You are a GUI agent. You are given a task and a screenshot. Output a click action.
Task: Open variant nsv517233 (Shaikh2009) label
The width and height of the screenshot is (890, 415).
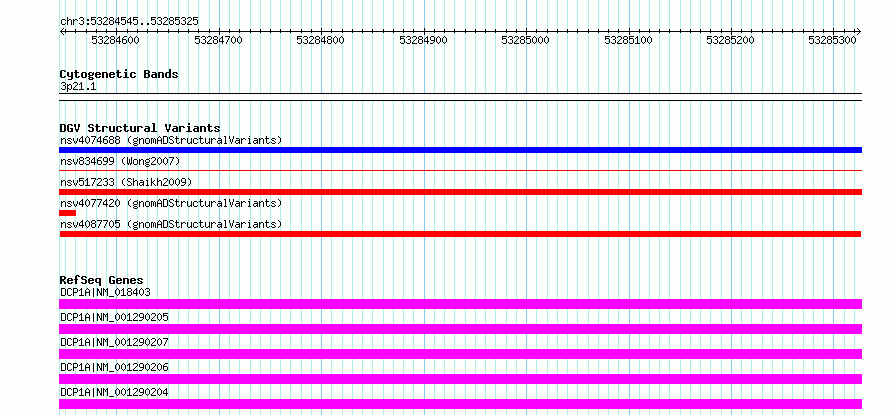point(126,182)
